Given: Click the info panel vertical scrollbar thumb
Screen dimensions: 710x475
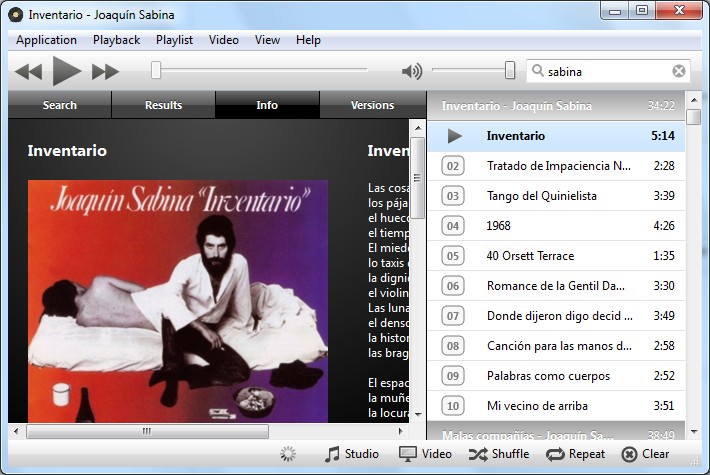Looking at the screenshot, I should point(417,178).
